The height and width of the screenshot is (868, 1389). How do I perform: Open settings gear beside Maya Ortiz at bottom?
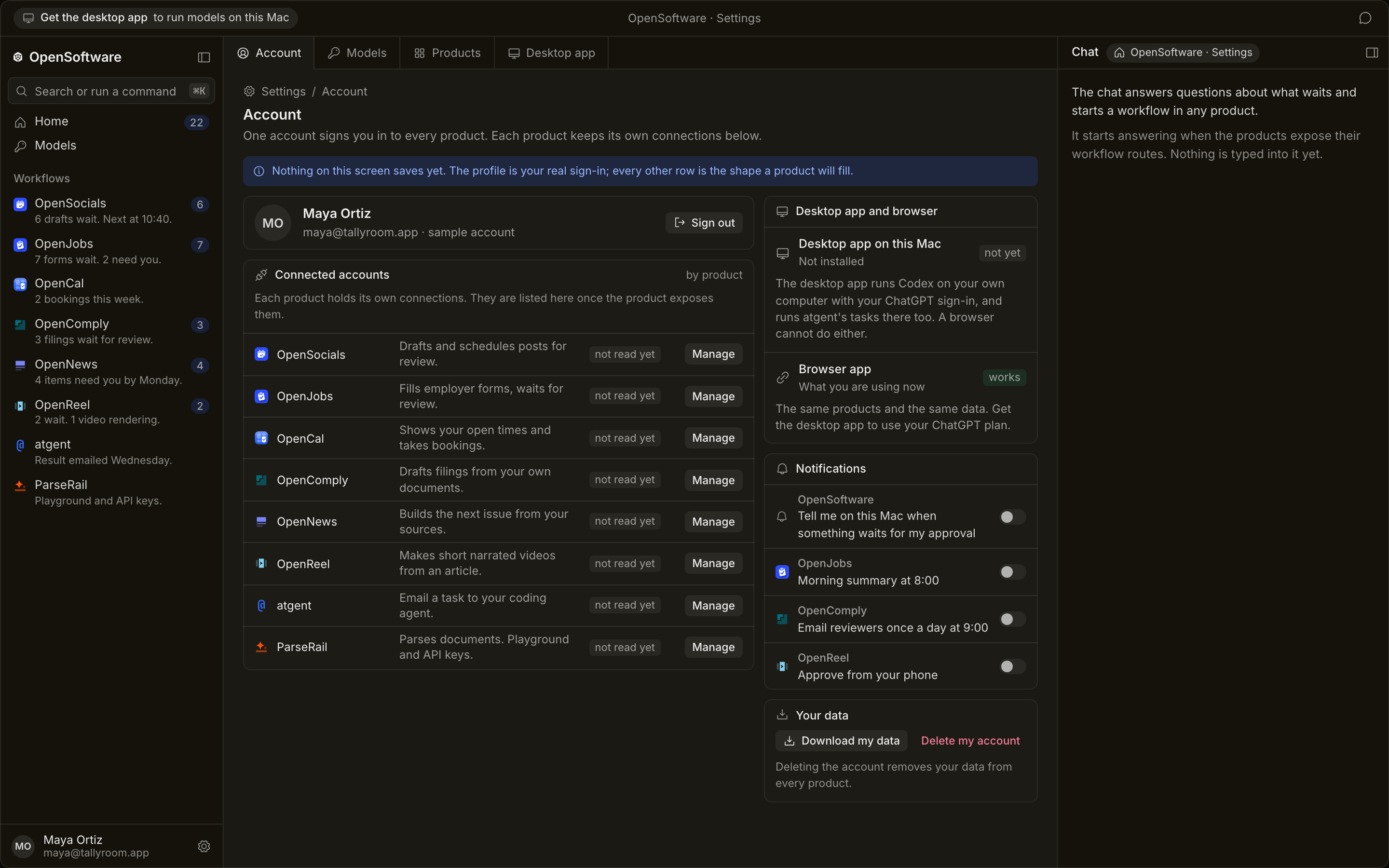pyautogui.click(x=204, y=846)
